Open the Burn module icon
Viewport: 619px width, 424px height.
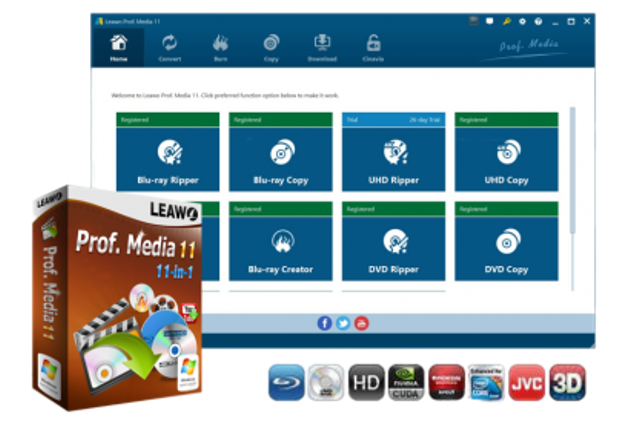220,47
